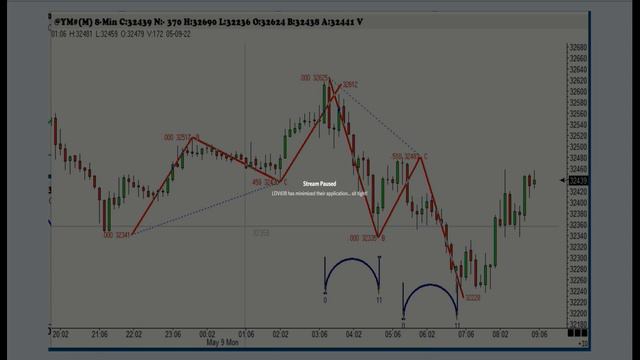This screenshot has height=360, width=640.
Task: Click the 02:02 time axis label
Action: [280, 335]
